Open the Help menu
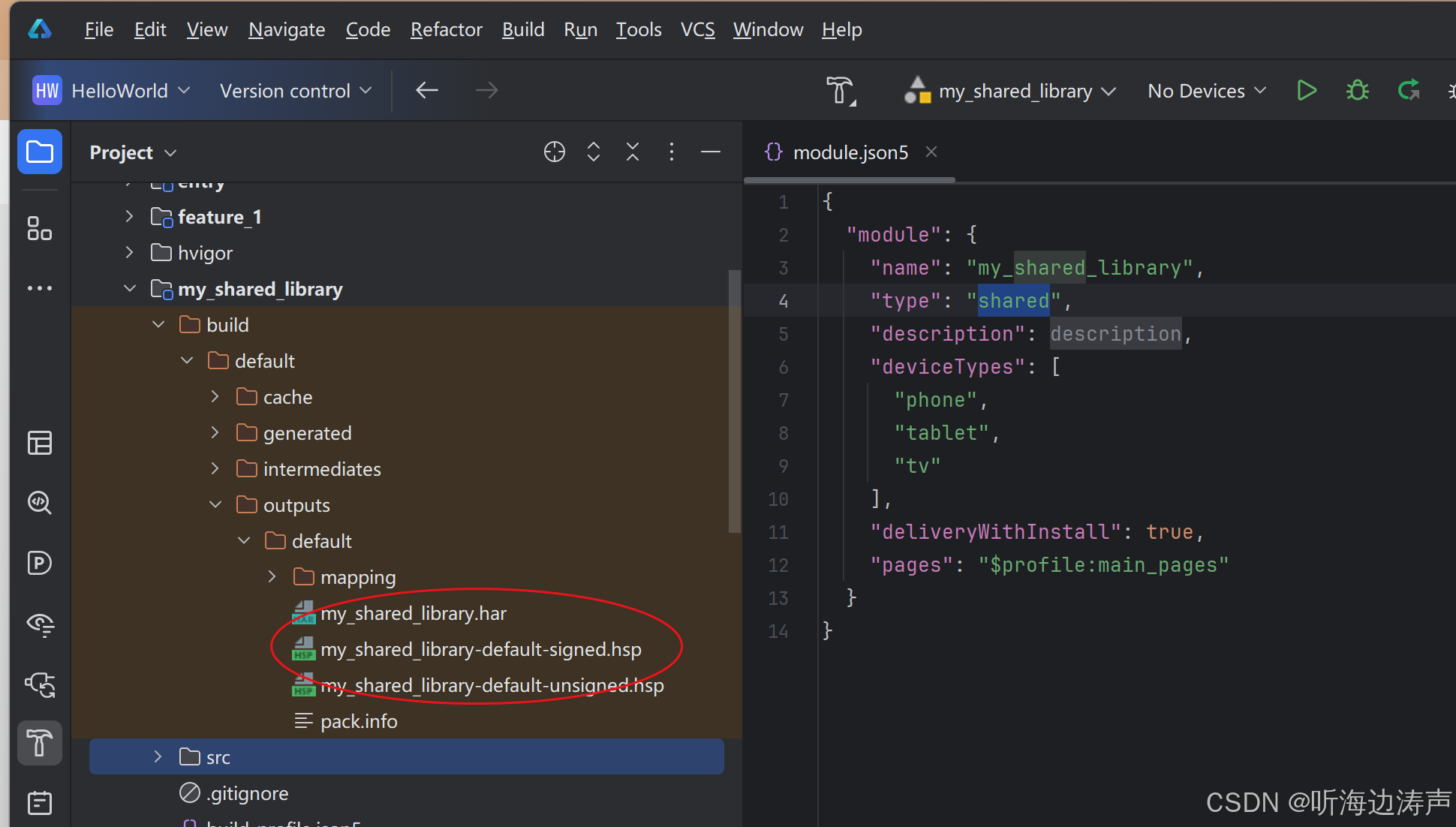1456x827 pixels. point(841,29)
